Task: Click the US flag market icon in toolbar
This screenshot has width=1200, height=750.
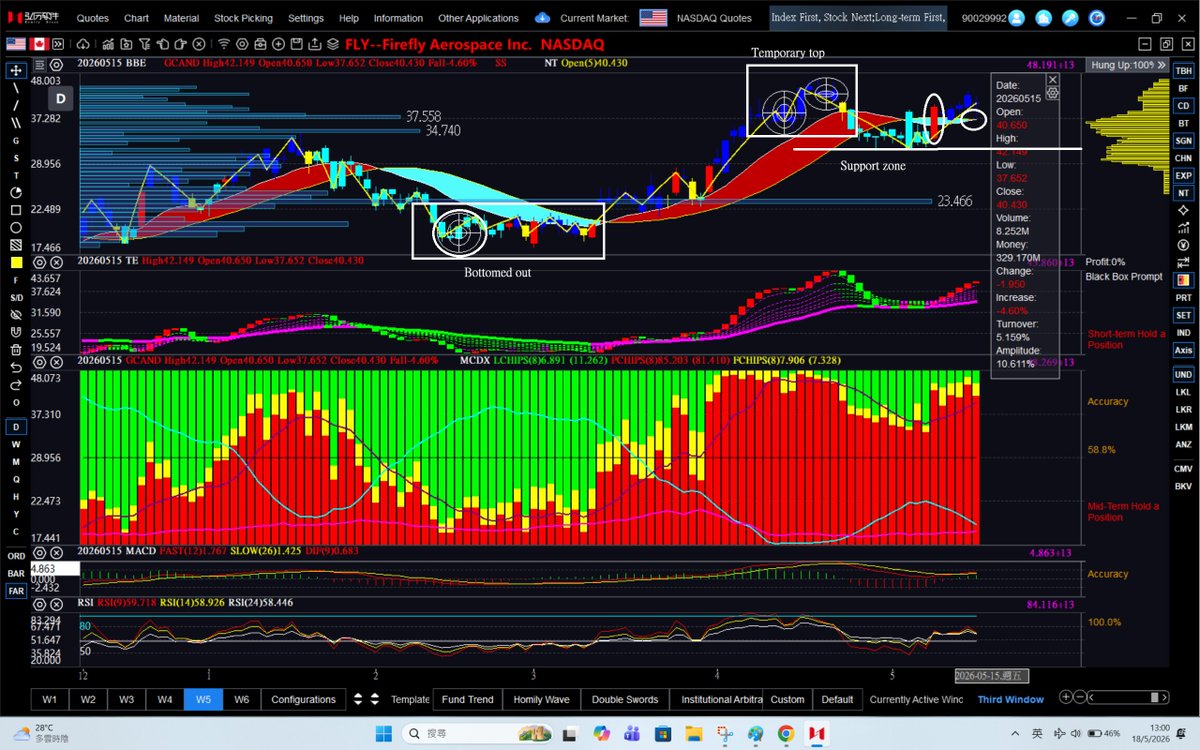Action: (15, 44)
